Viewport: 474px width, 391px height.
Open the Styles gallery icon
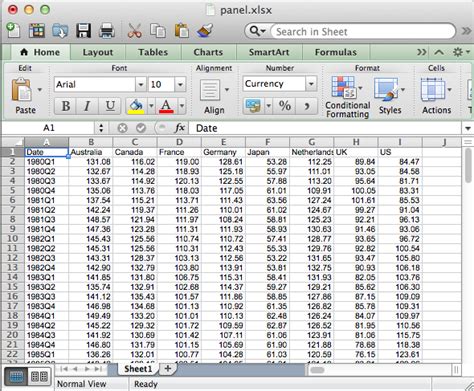coord(386,90)
